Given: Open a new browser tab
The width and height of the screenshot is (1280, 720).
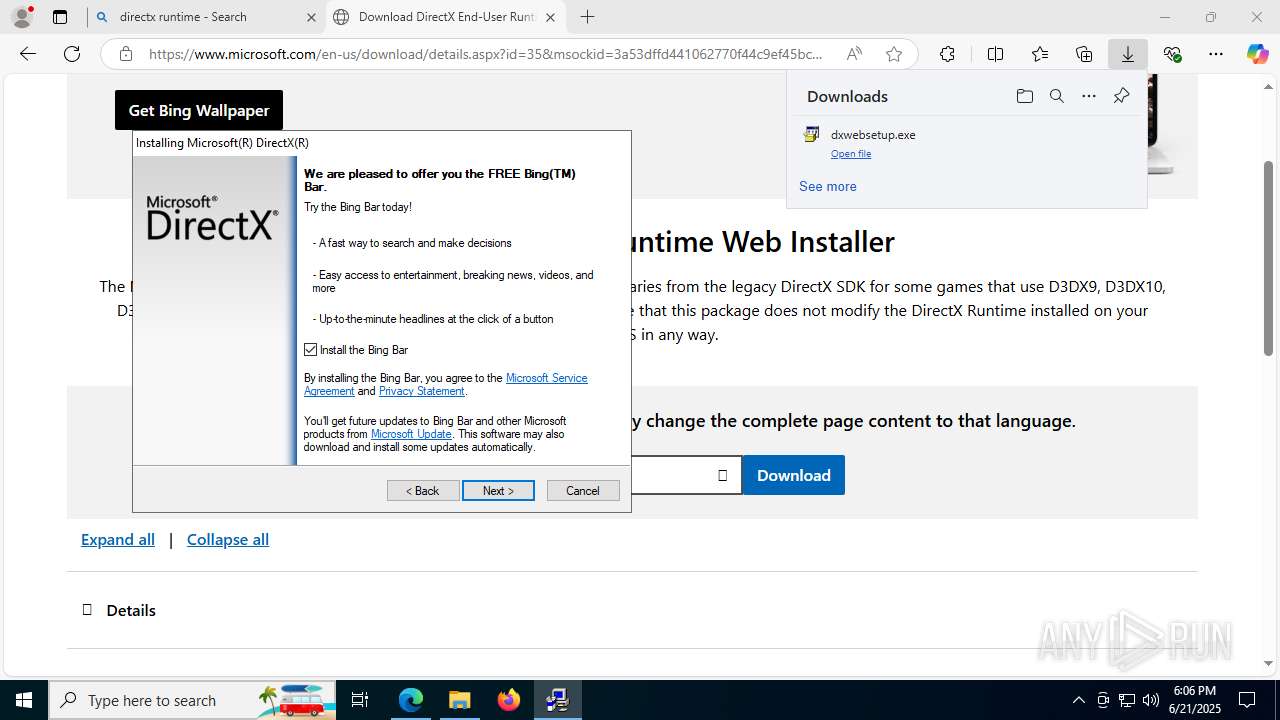Looking at the screenshot, I should pyautogui.click(x=588, y=17).
